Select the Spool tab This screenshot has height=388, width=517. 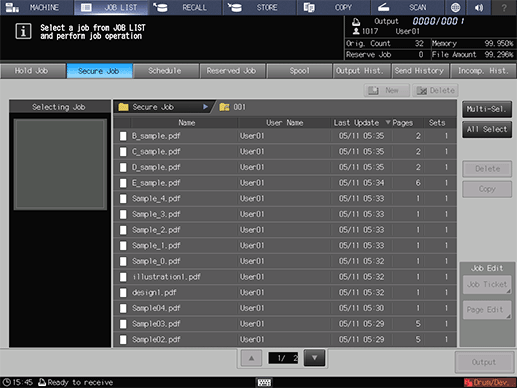point(299,71)
